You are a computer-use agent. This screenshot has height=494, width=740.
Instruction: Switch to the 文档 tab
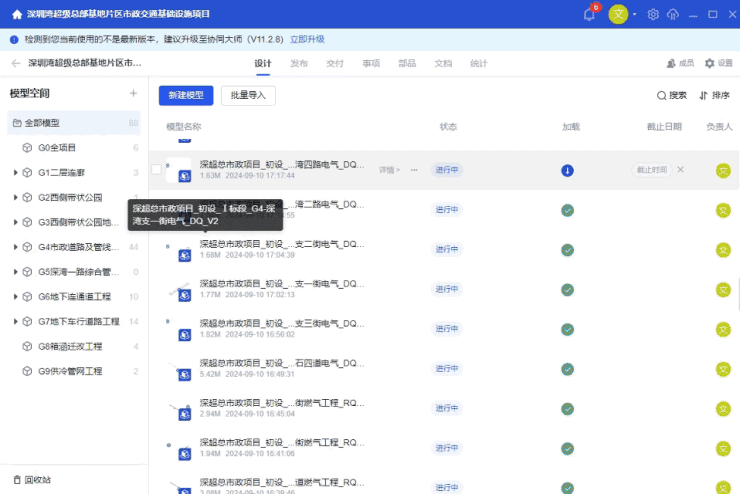coord(442,63)
